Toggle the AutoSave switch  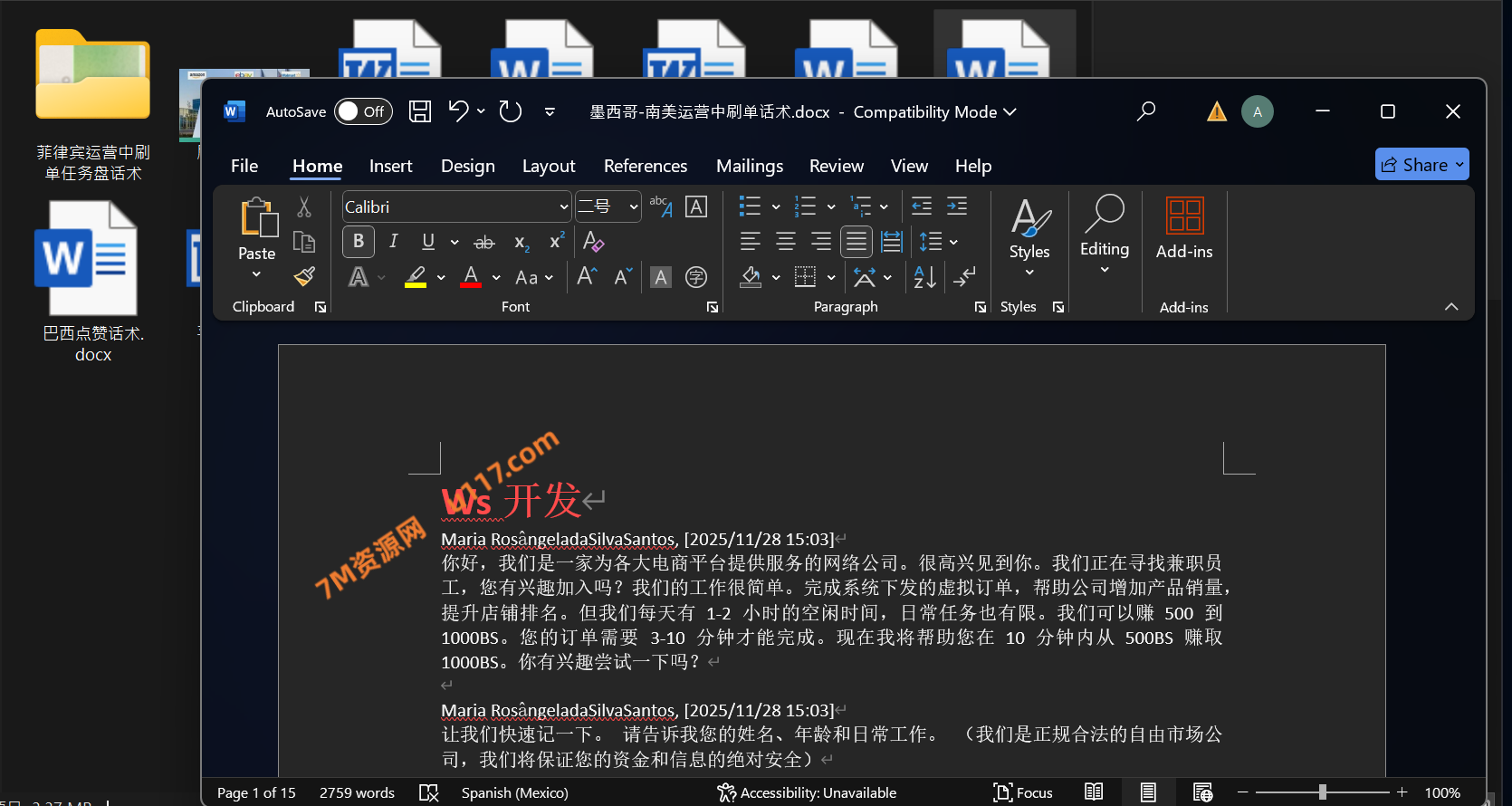[x=362, y=111]
